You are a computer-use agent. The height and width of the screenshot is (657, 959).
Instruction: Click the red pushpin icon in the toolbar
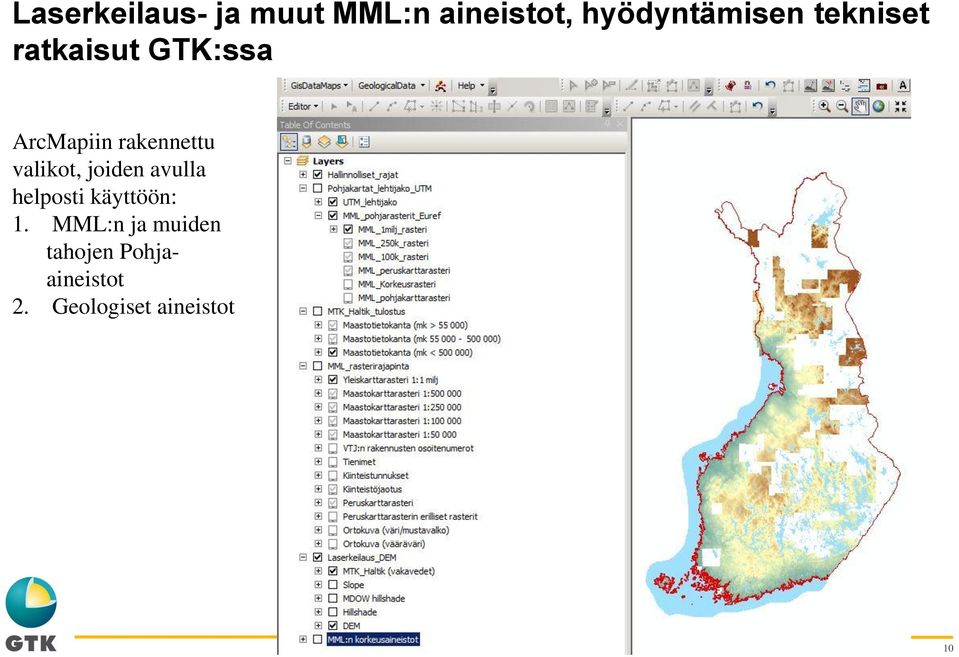pyautogui.click(x=730, y=86)
